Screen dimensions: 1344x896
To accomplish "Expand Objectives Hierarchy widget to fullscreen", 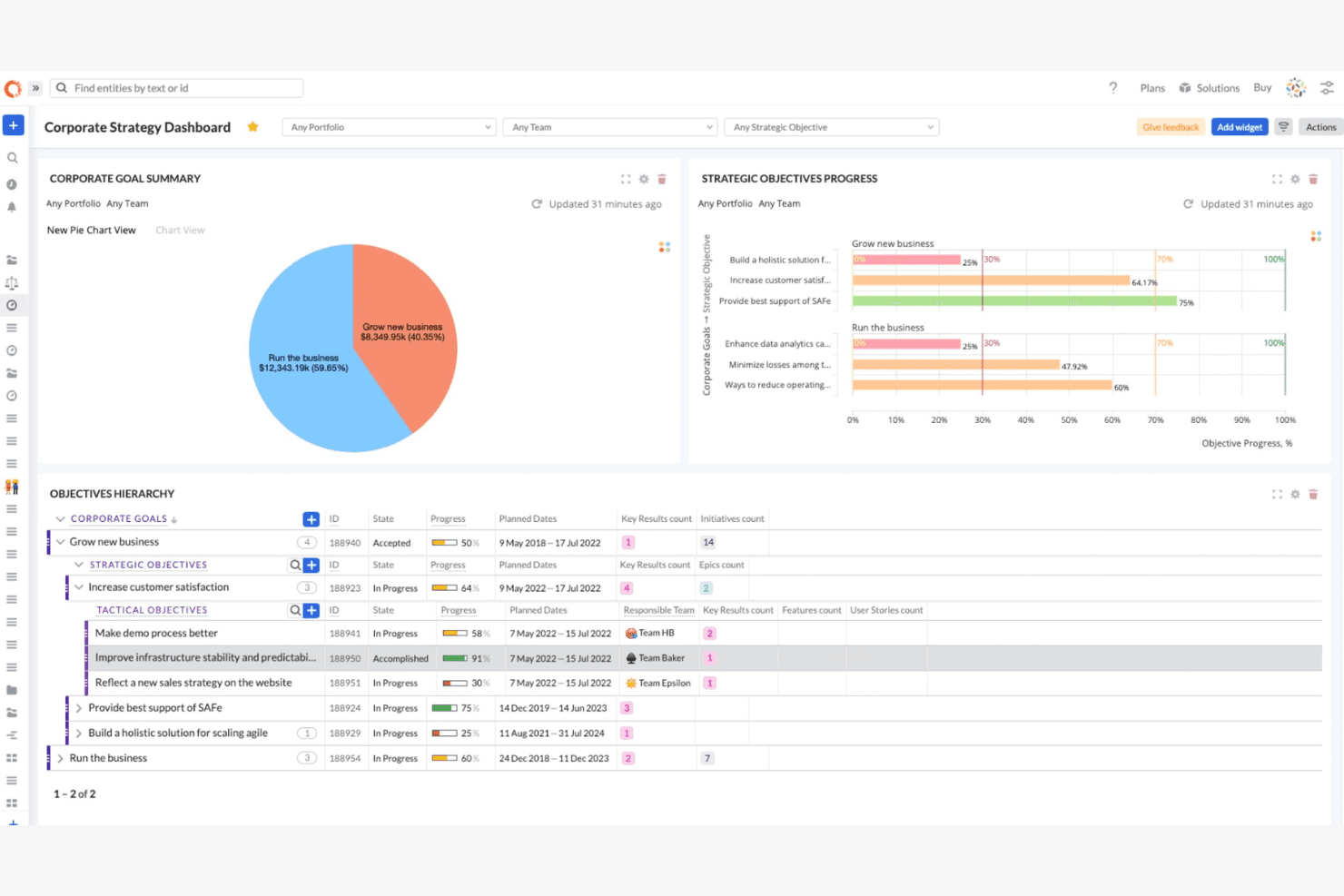I will pyautogui.click(x=1277, y=494).
